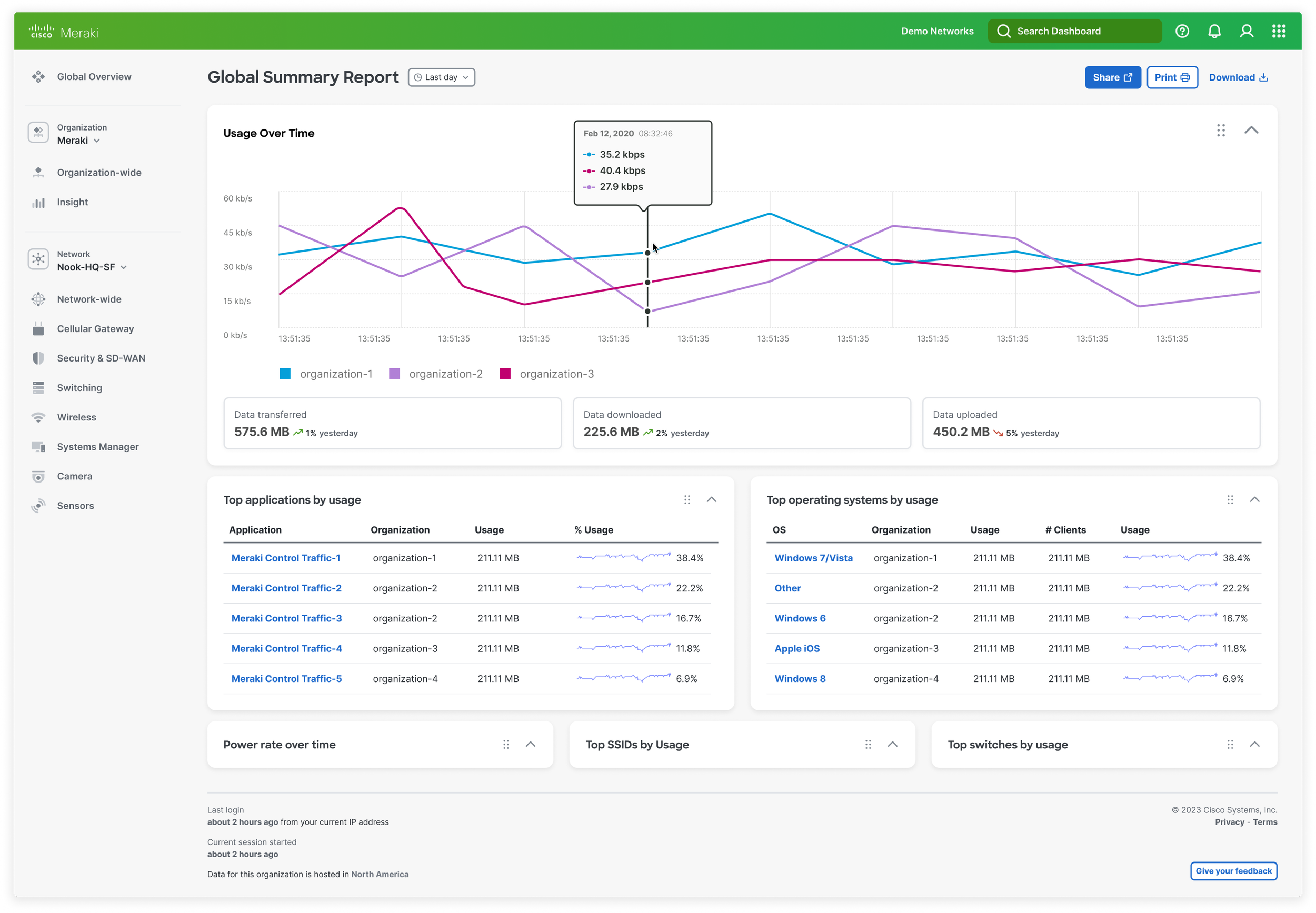The width and height of the screenshot is (1316, 913).
Task: Open the Last day time range dropdown
Action: [441, 77]
